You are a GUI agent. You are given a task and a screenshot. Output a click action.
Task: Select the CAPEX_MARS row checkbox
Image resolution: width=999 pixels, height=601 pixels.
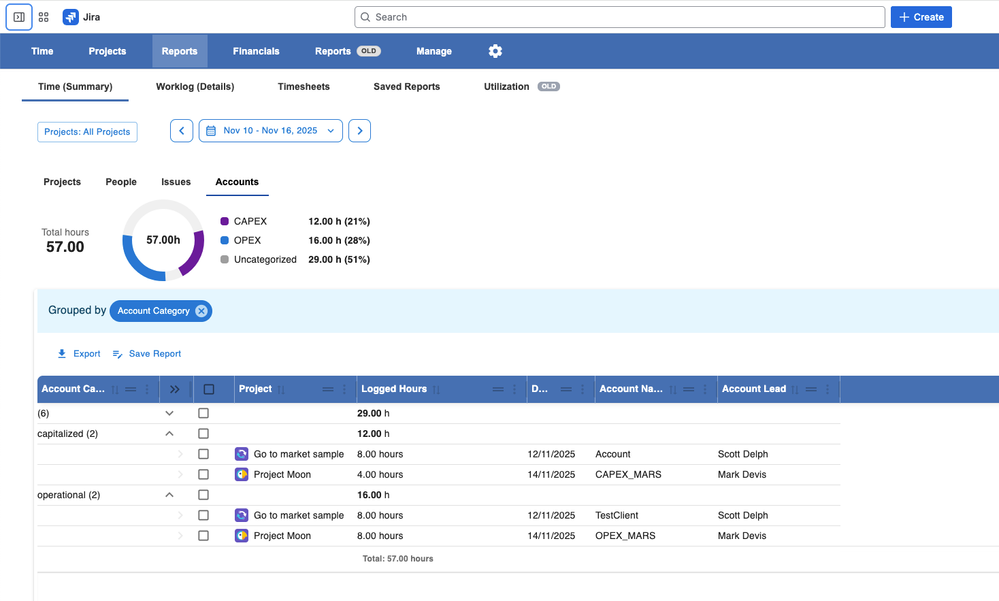[x=204, y=475]
